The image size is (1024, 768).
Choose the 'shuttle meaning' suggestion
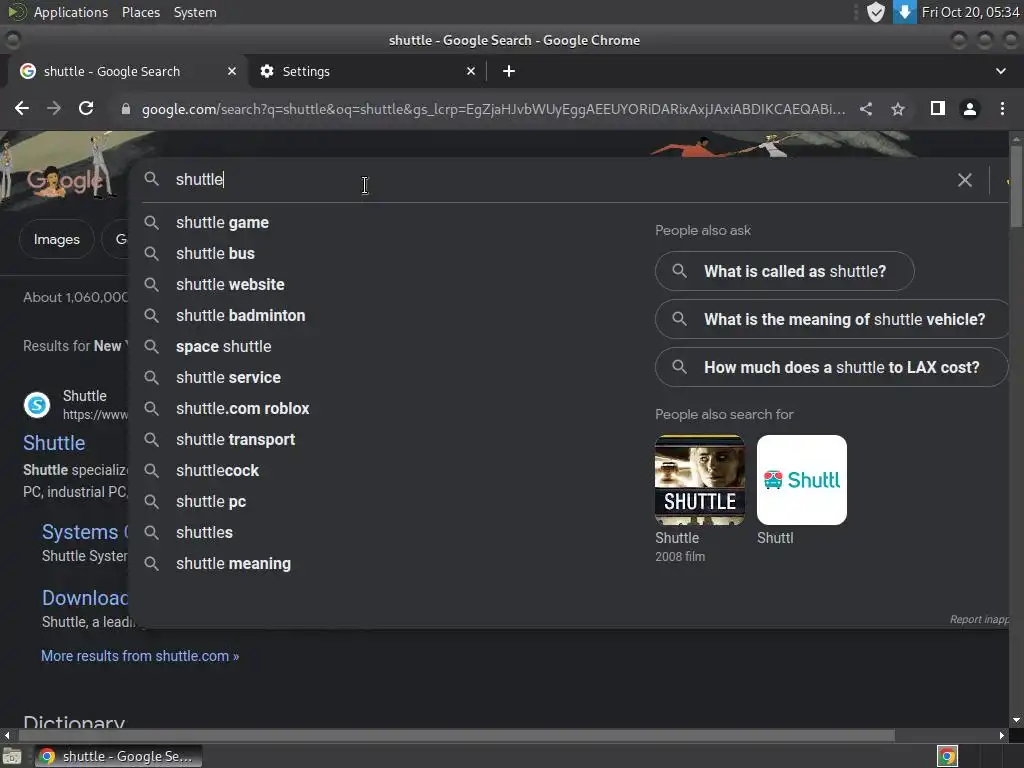click(233, 564)
